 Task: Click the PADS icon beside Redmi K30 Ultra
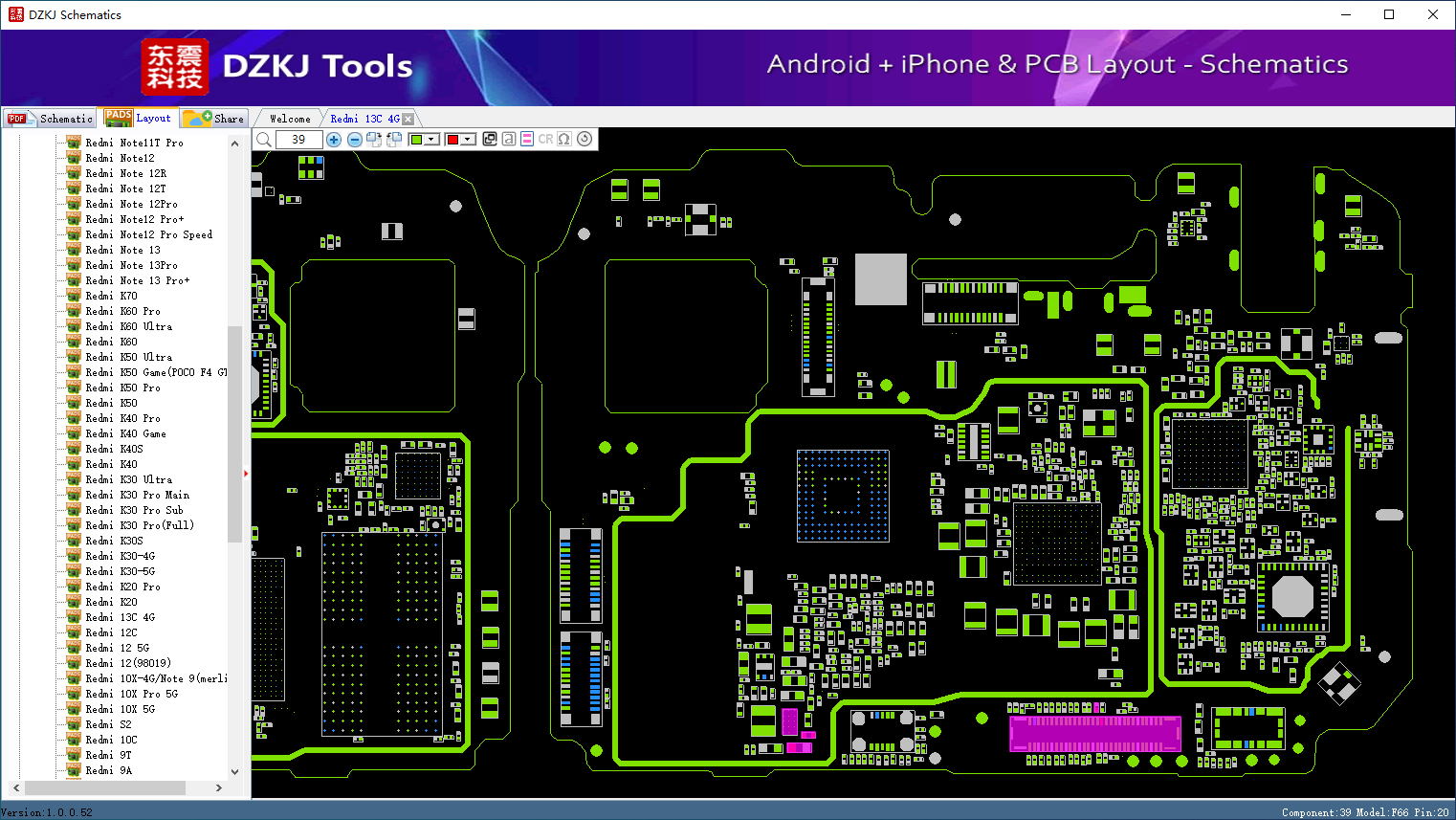(74, 478)
